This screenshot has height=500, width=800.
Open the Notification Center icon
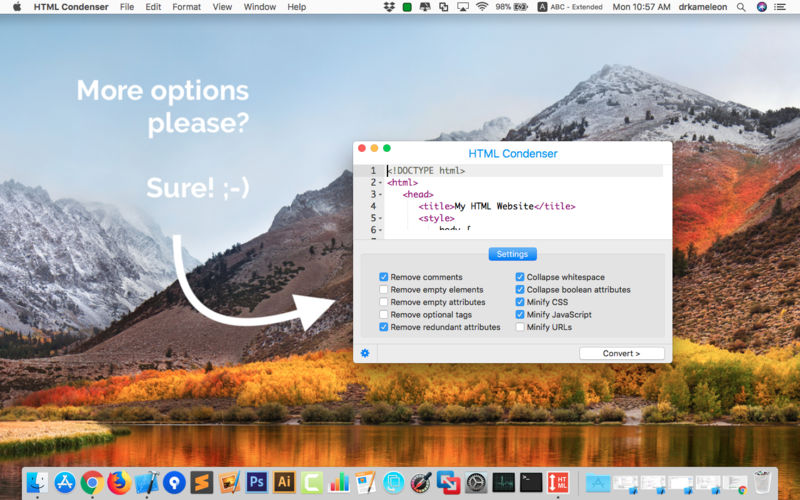click(780, 7)
